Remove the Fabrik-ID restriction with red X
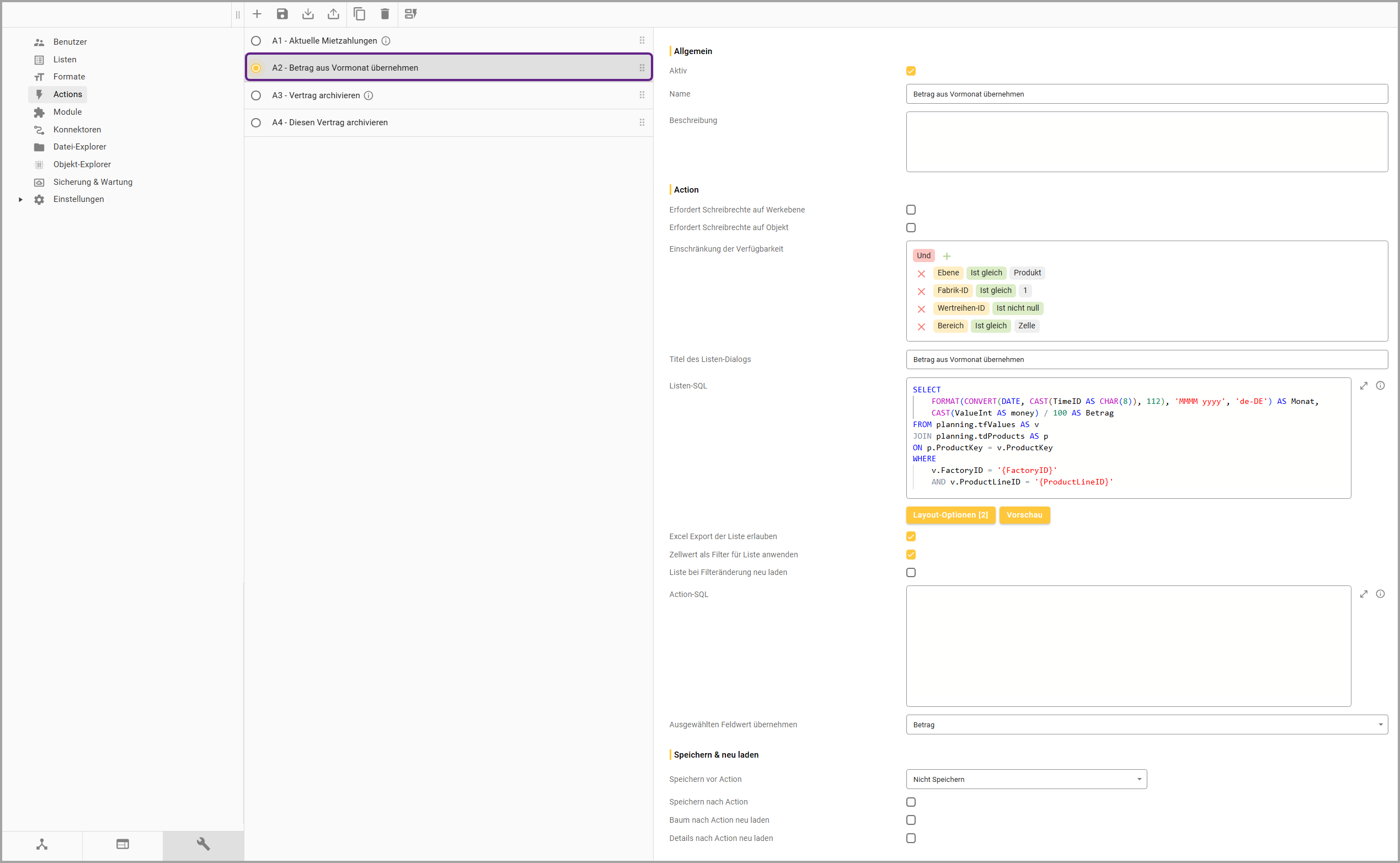 coord(921,291)
